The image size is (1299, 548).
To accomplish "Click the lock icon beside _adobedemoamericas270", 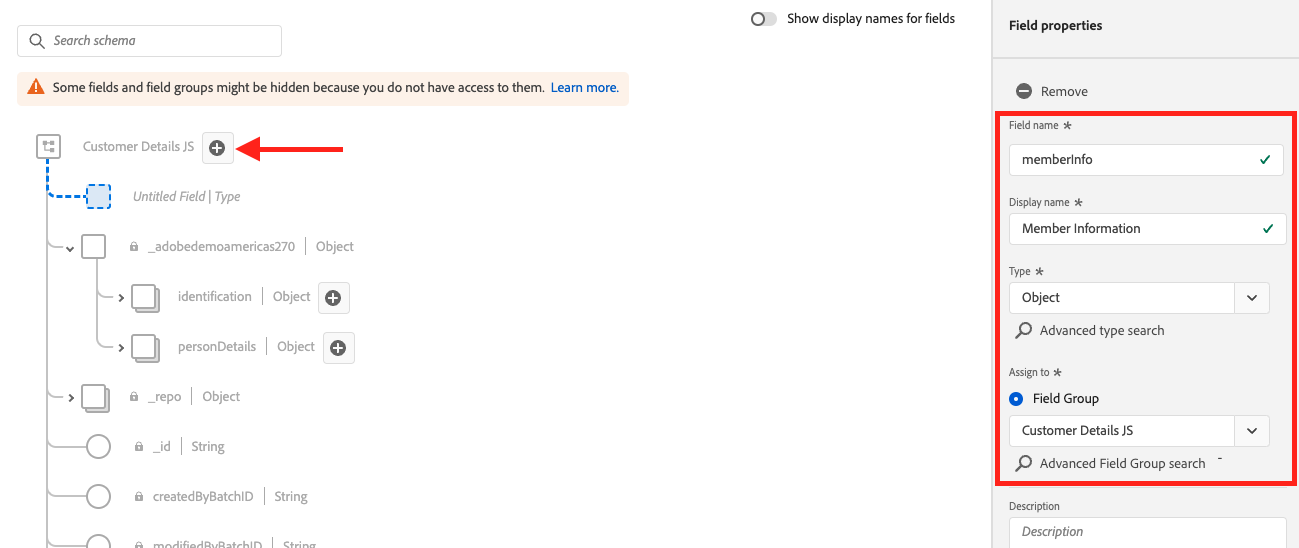I will point(133,246).
